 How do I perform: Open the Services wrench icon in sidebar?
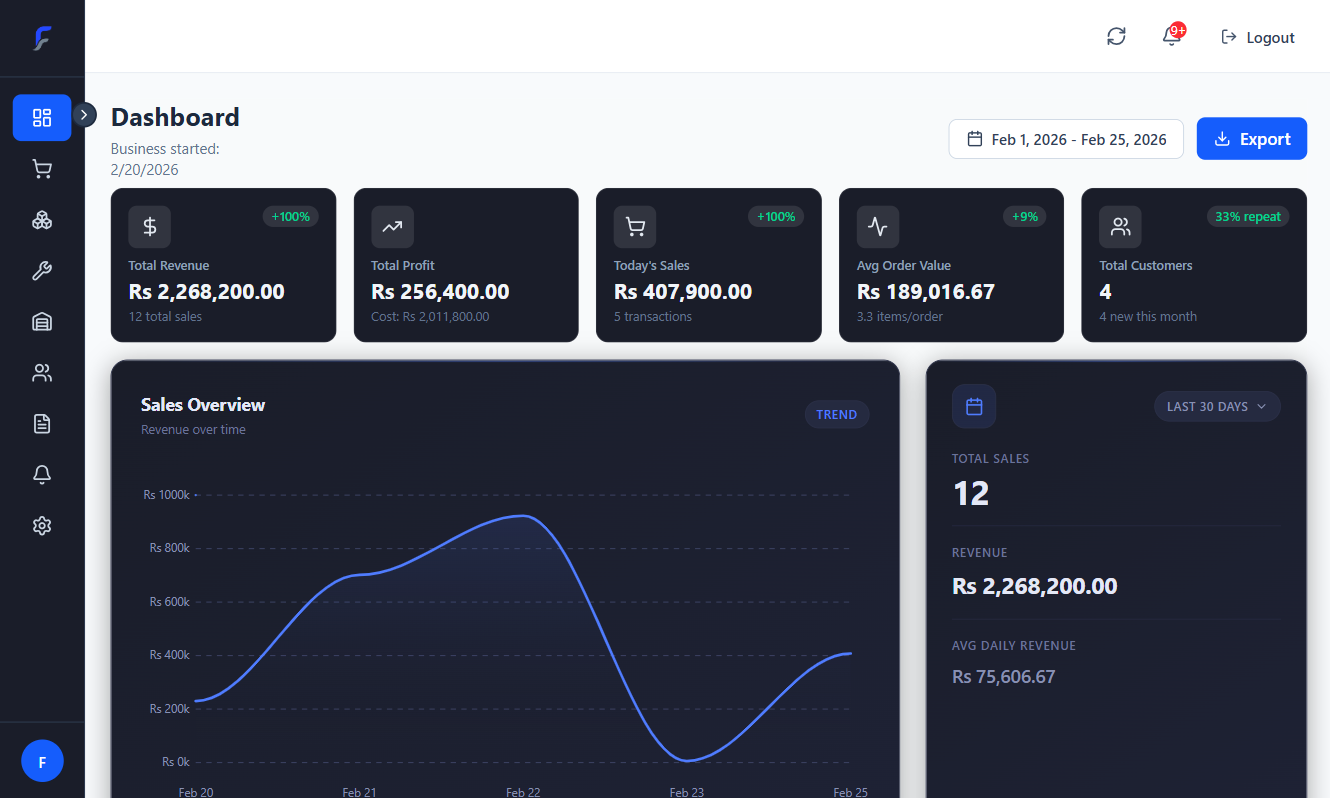point(42,270)
